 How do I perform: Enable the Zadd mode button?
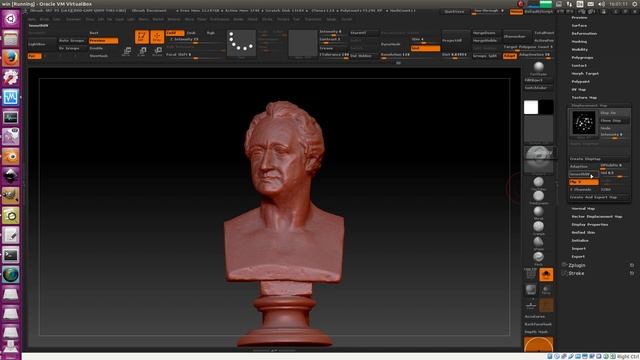175,33
